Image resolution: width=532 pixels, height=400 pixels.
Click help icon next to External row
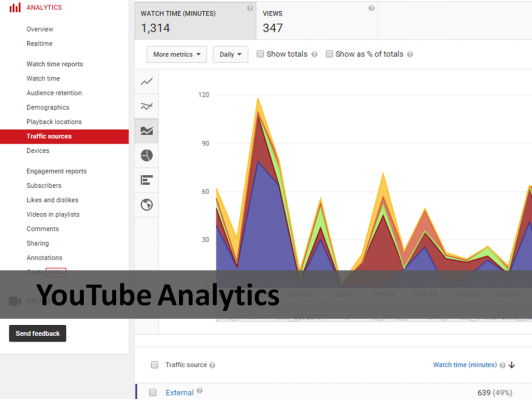tap(200, 391)
